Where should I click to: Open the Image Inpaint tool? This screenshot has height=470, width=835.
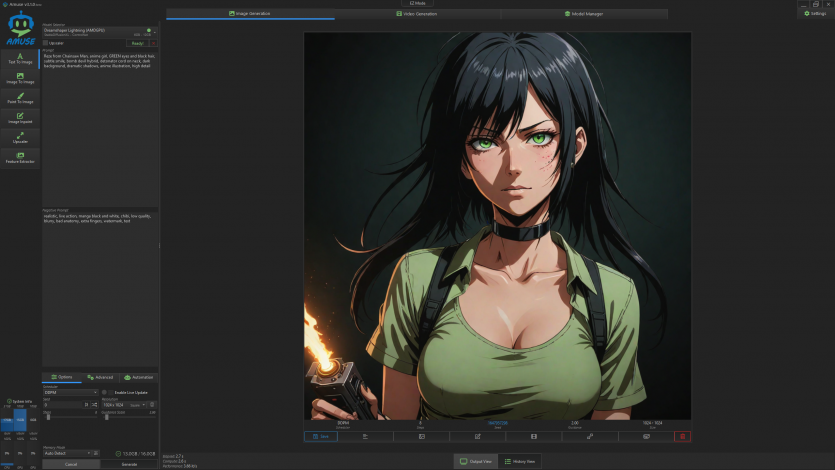21,118
